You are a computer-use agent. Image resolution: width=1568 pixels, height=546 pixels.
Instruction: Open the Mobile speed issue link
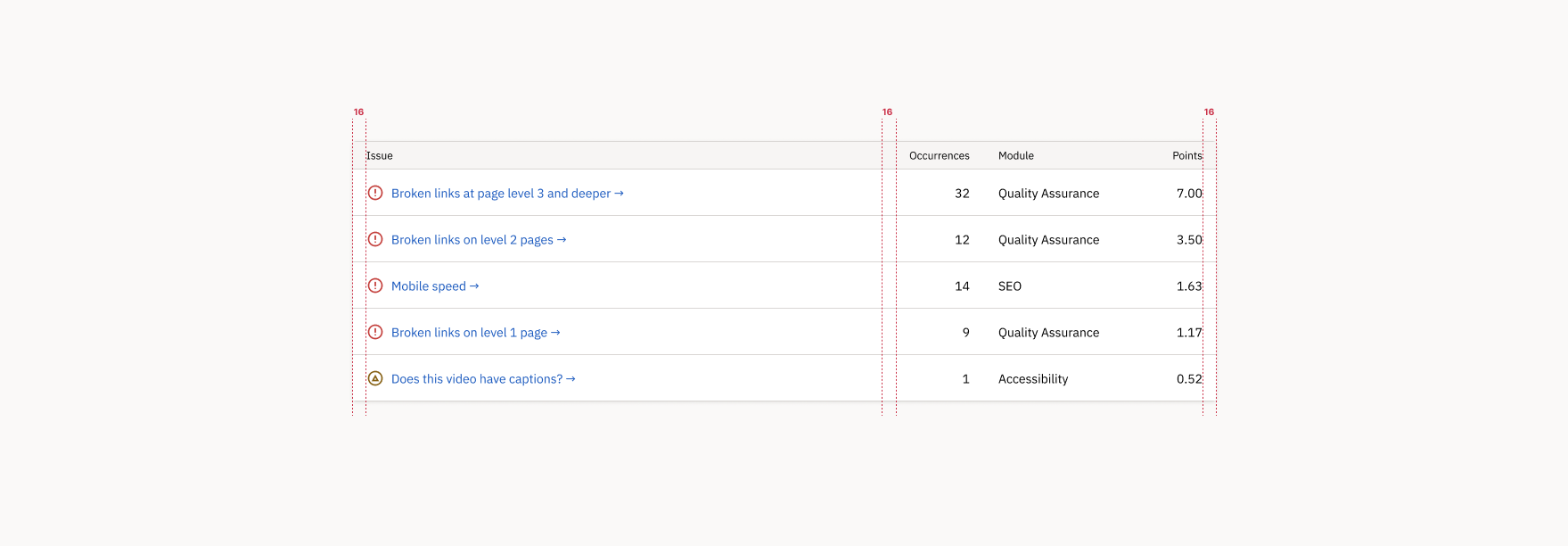coord(435,286)
